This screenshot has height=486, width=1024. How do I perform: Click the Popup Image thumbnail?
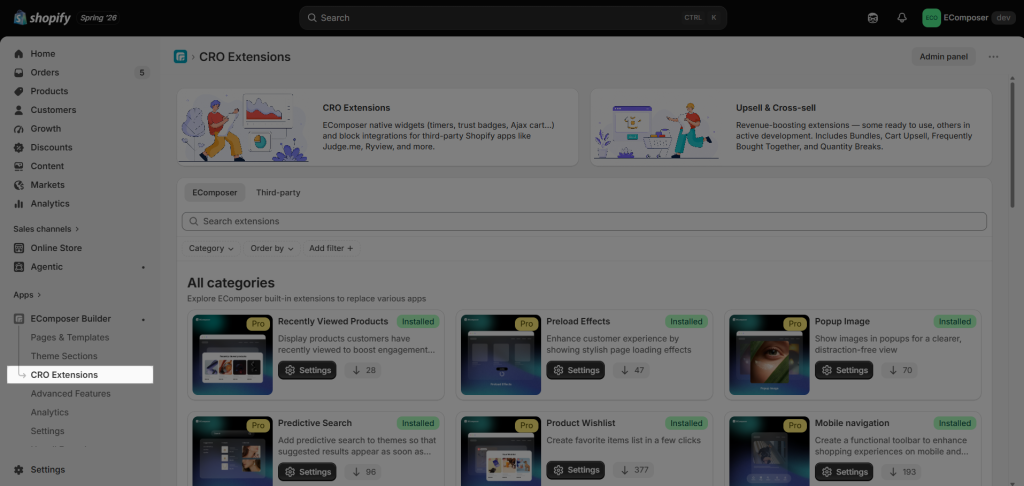(769, 355)
